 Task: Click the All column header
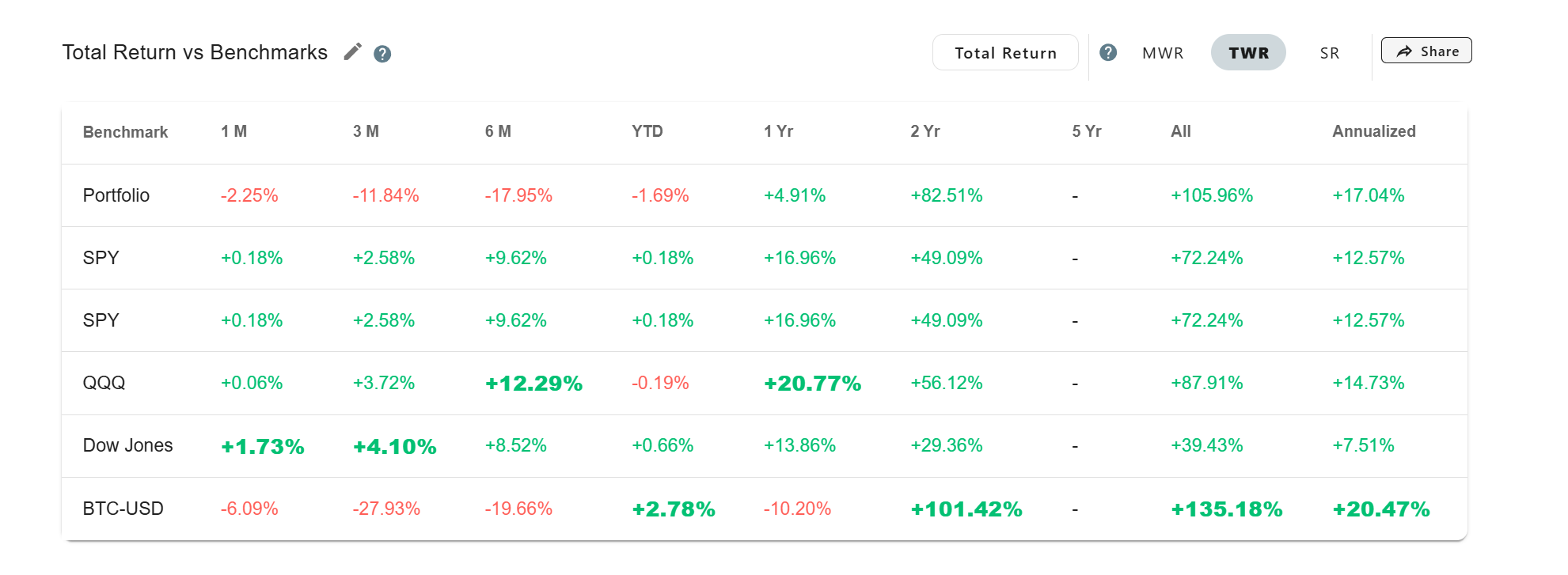coord(1181,131)
